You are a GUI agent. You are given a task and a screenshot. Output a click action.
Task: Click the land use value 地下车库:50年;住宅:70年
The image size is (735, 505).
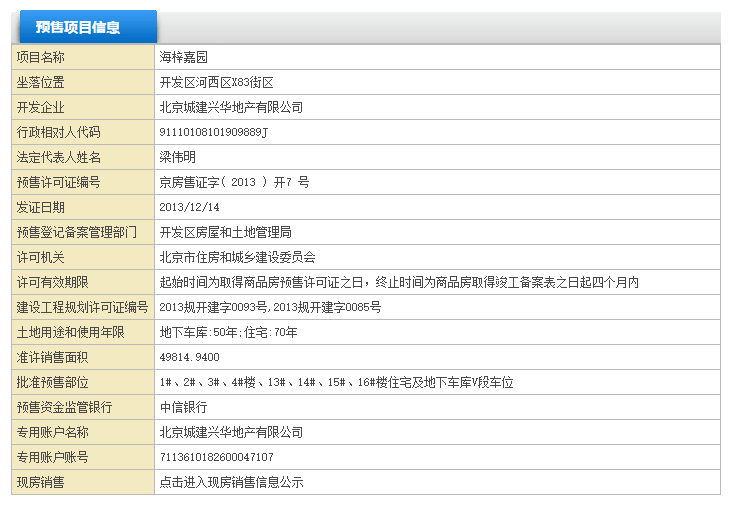[228, 332]
